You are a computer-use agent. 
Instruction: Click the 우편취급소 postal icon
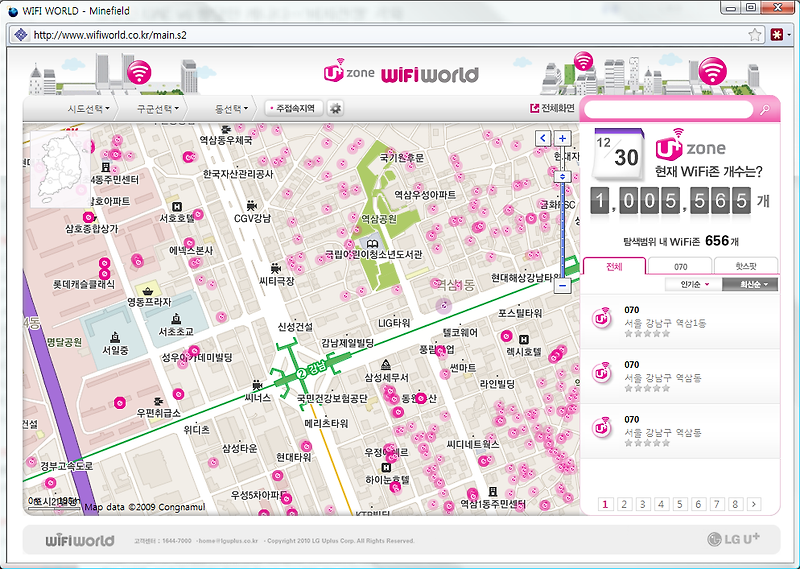(x=159, y=401)
